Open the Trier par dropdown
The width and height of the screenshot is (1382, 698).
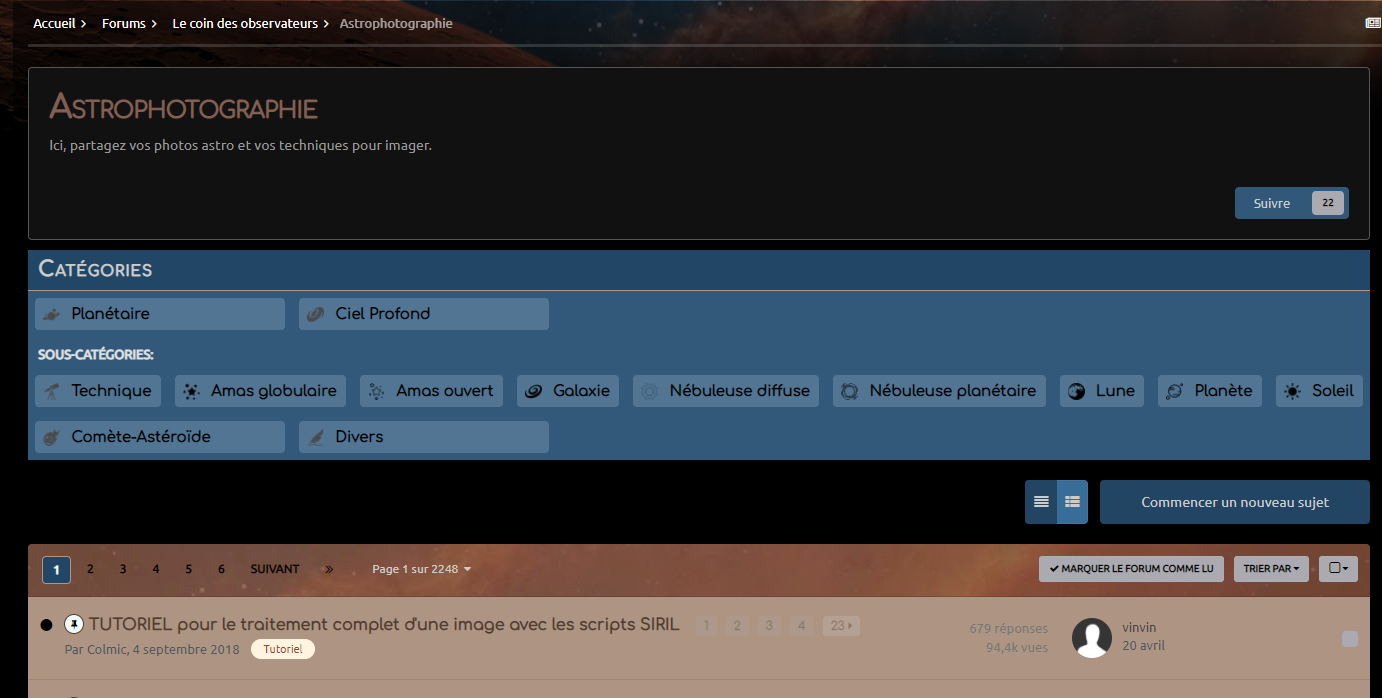point(1271,569)
